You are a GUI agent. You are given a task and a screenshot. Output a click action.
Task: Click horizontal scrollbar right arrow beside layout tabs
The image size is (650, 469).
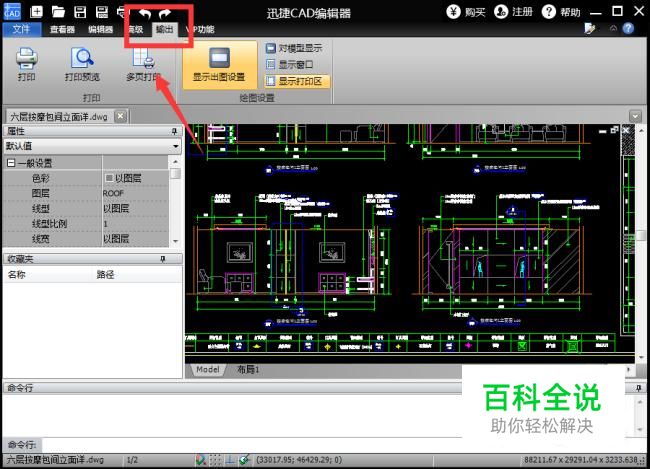(x=629, y=369)
